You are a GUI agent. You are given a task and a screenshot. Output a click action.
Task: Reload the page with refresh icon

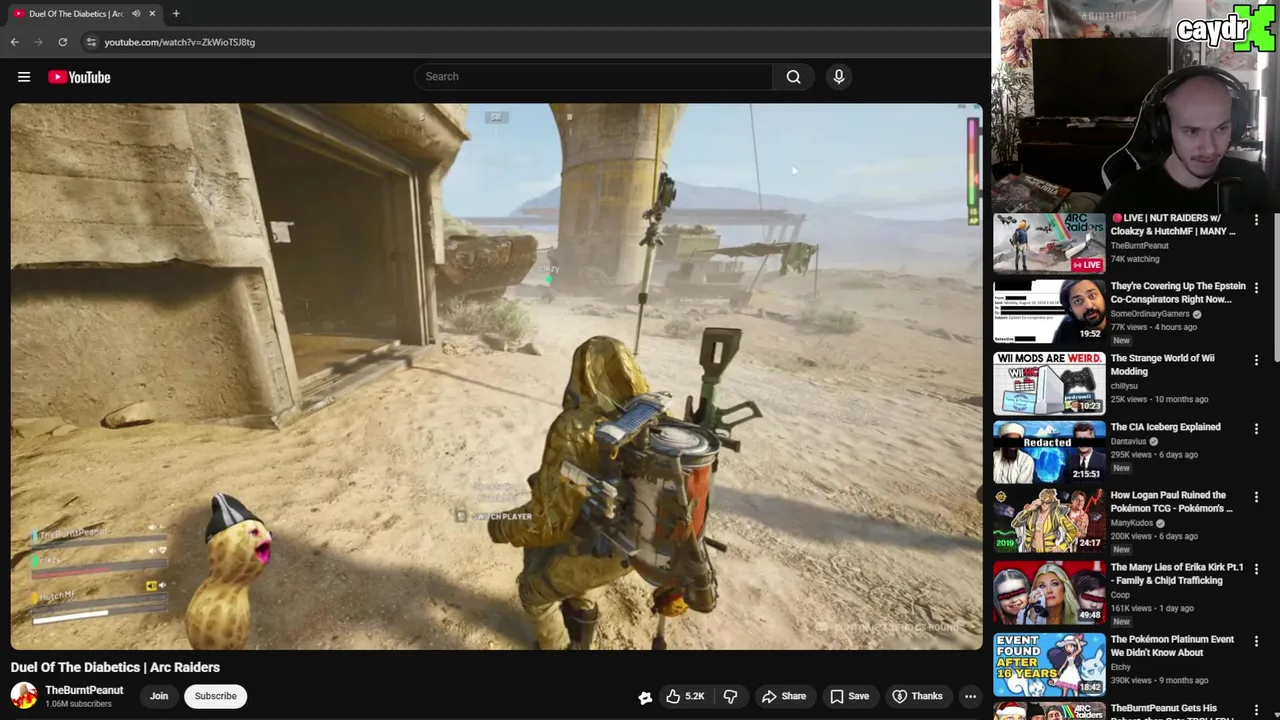coord(62,42)
